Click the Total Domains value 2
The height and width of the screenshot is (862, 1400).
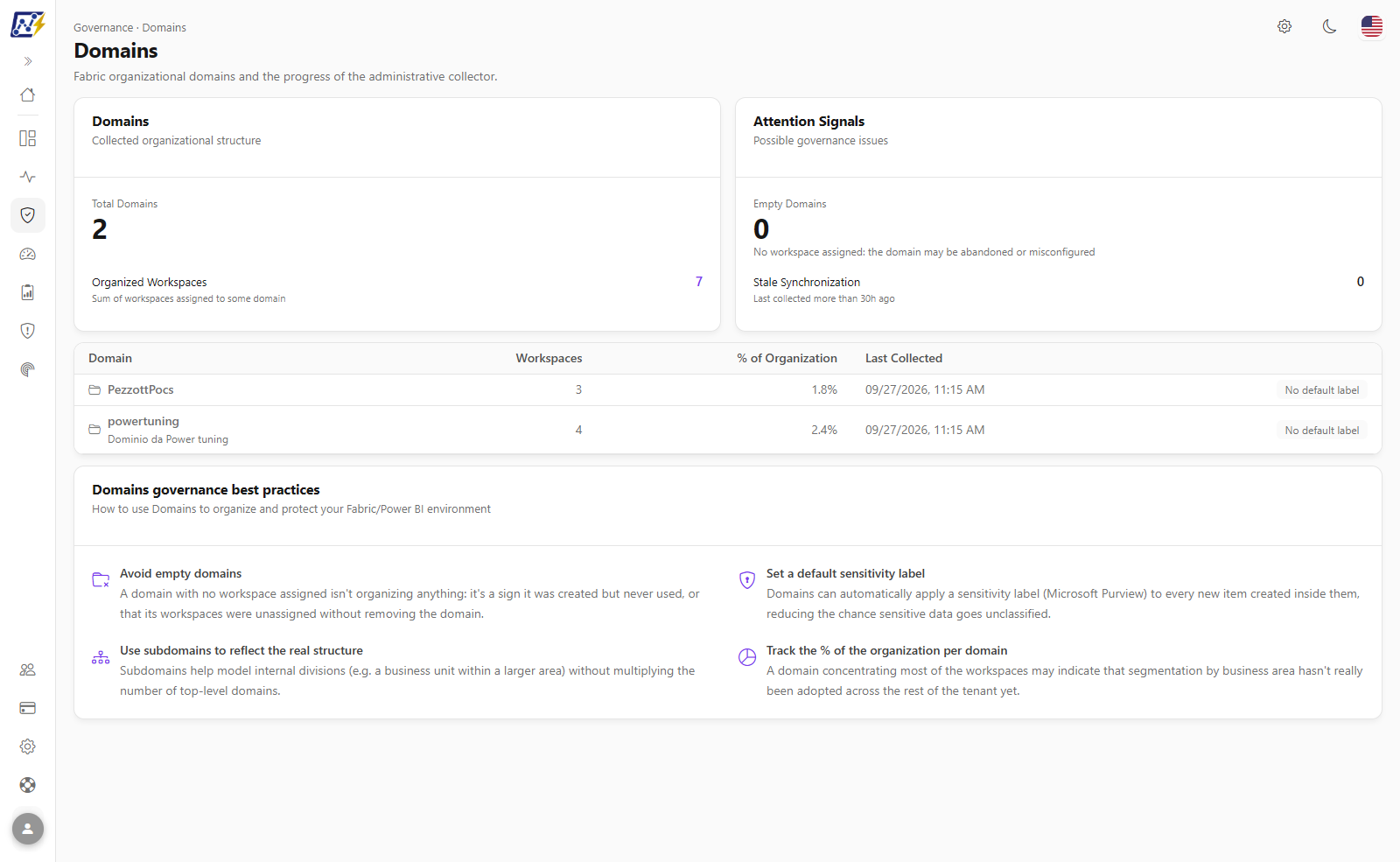pos(100,229)
